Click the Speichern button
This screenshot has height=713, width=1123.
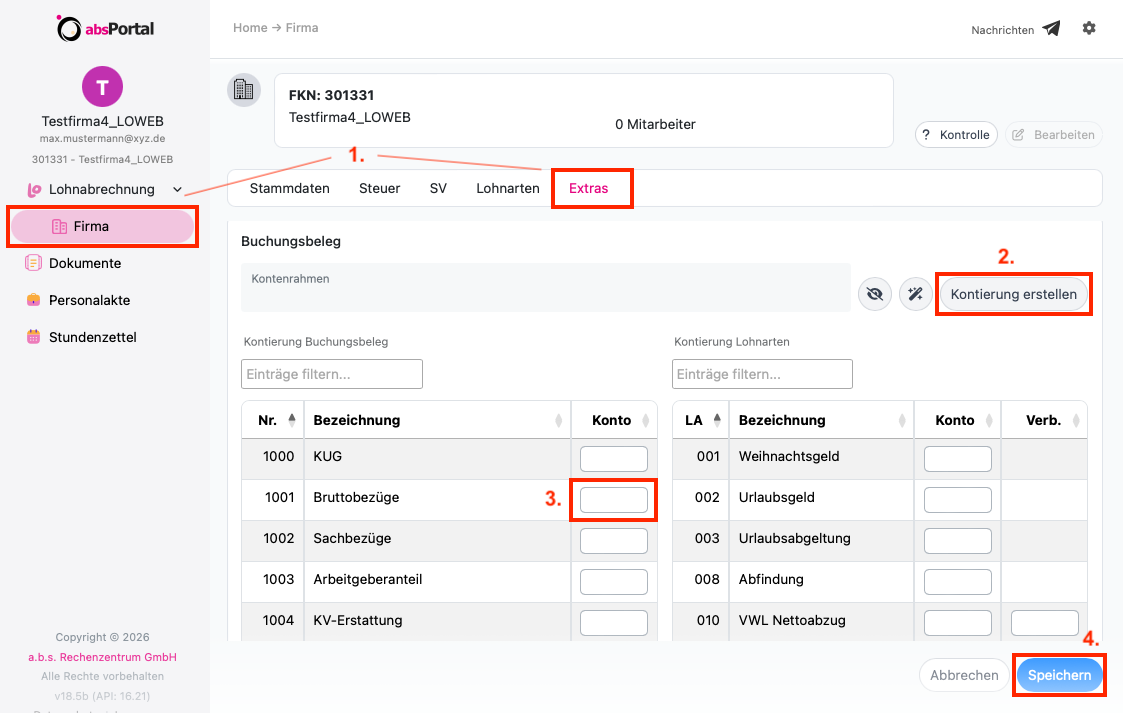[x=1059, y=675]
